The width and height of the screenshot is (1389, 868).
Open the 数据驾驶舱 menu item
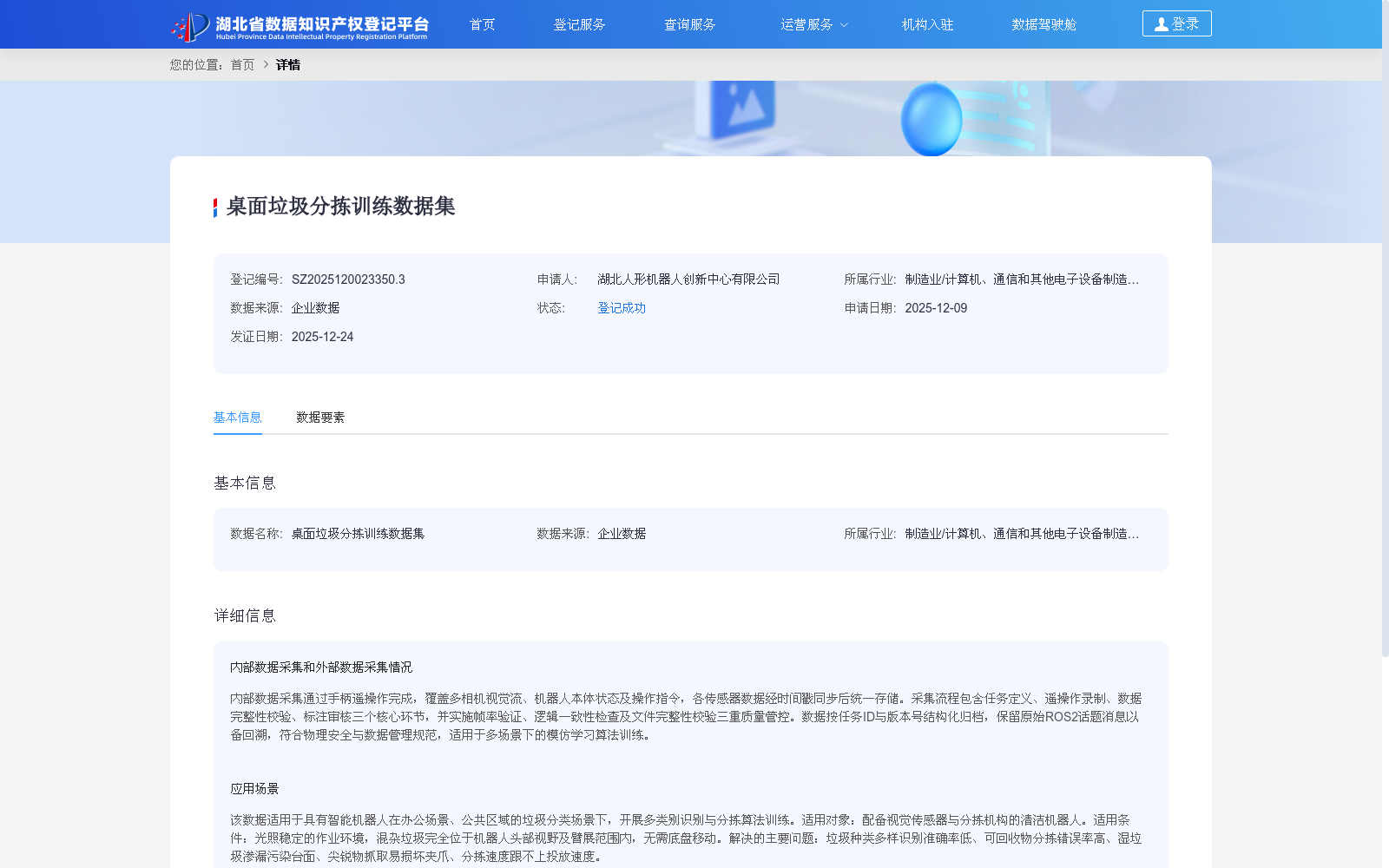pyautogui.click(x=1043, y=24)
